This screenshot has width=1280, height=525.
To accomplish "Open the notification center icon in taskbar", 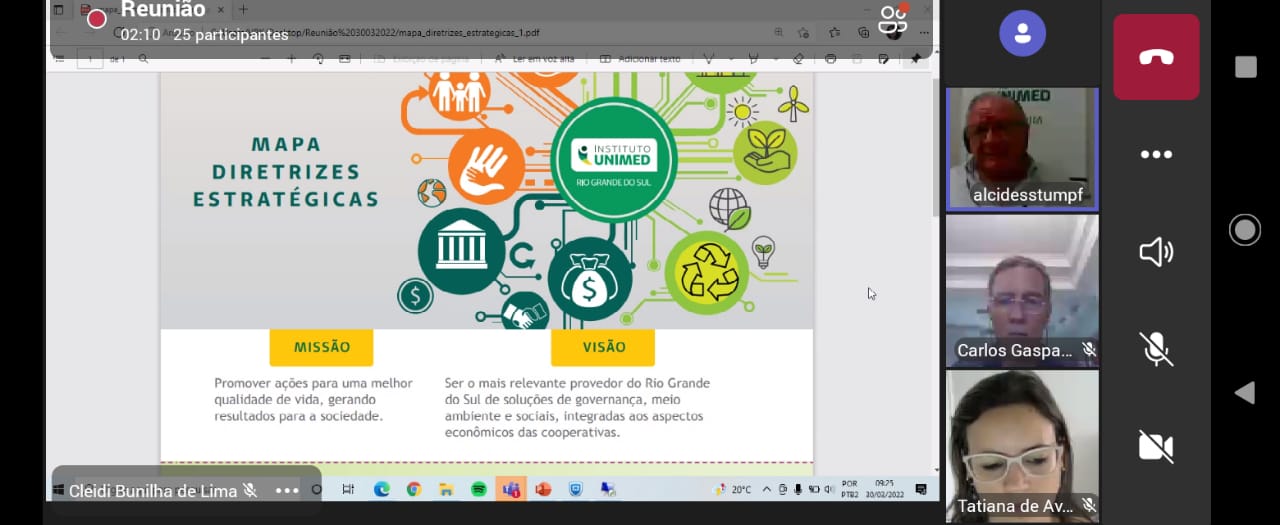I will [x=921, y=490].
